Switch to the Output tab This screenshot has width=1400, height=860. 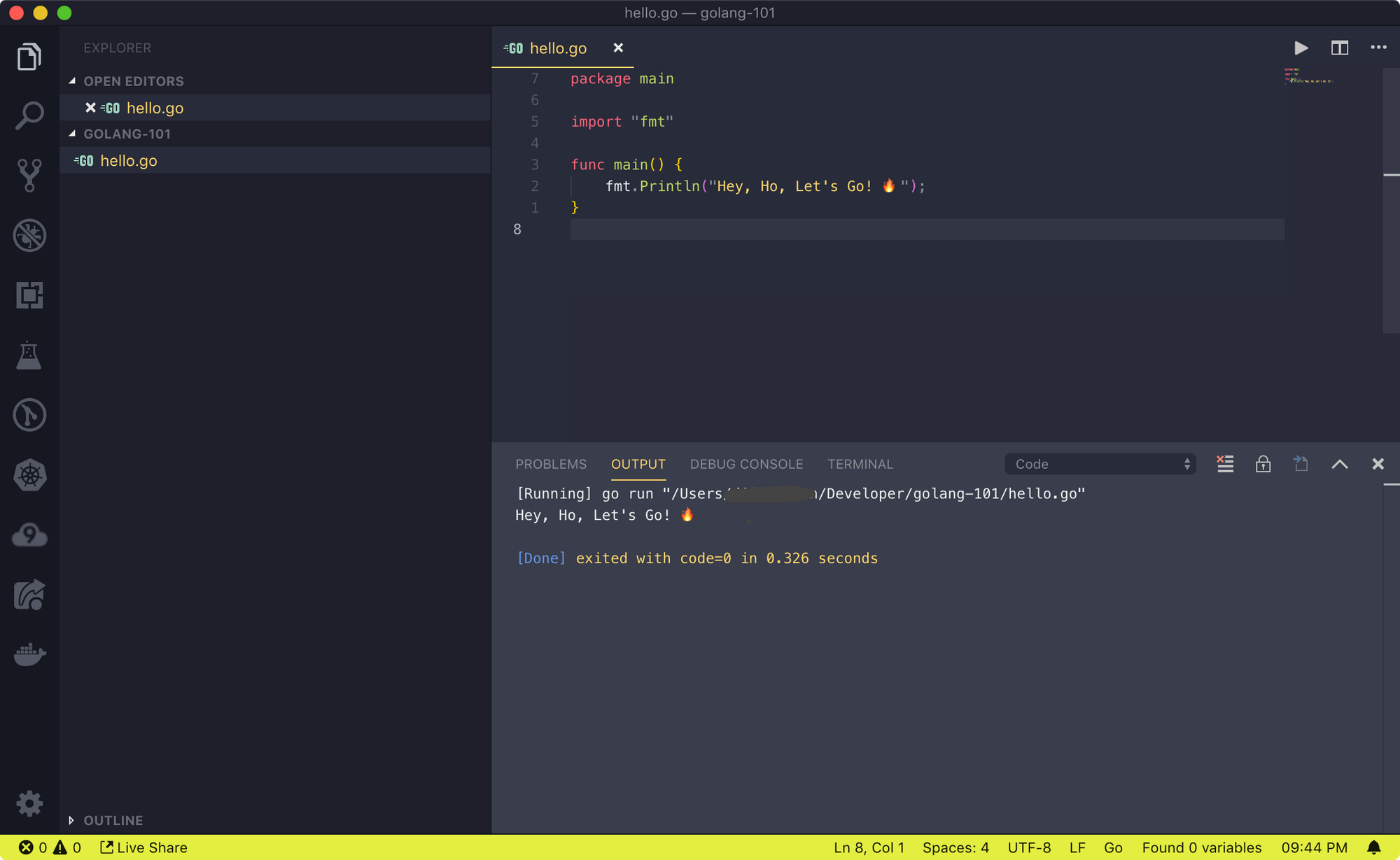pos(638,464)
